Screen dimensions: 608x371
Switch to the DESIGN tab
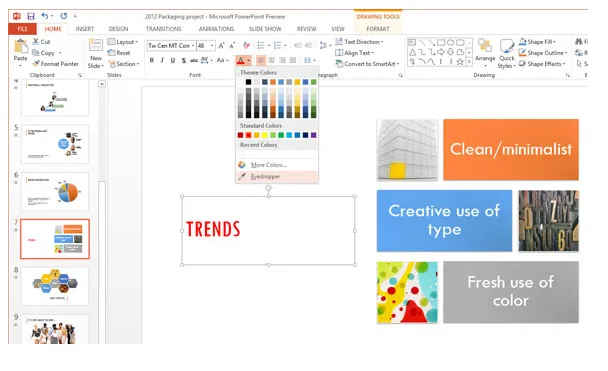coord(118,29)
